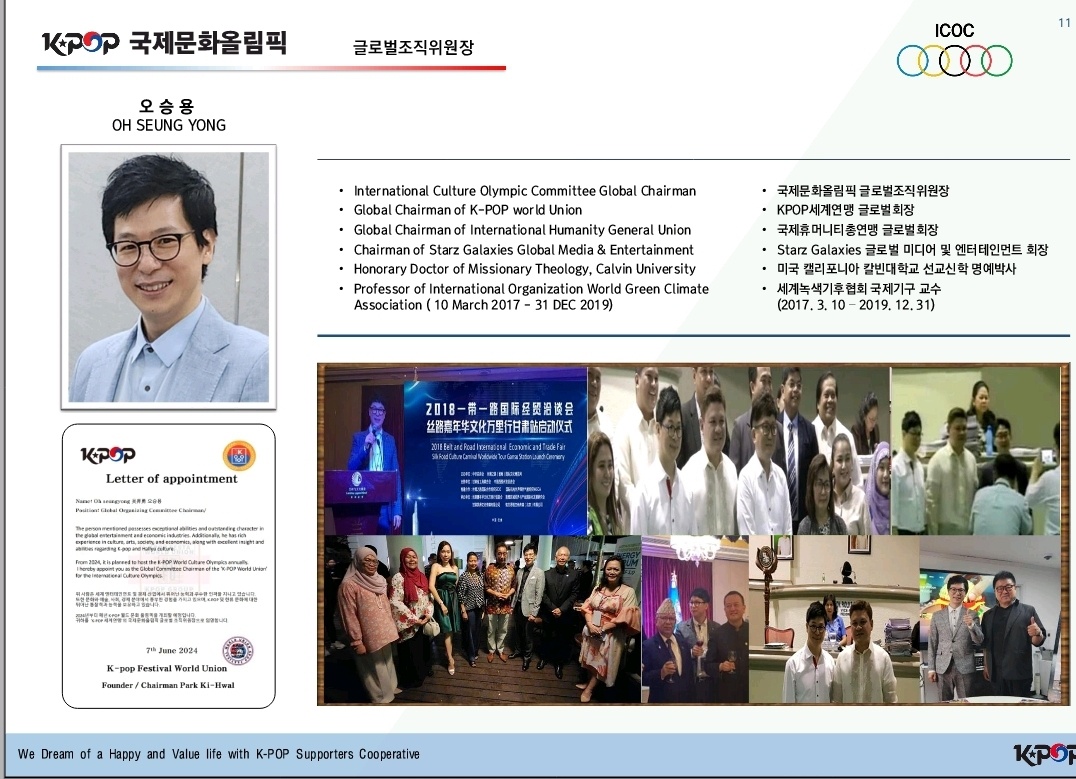This screenshot has height=779, width=1076.
Task: Click the K-POP logo in the footer
Action: tap(1044, 755)
